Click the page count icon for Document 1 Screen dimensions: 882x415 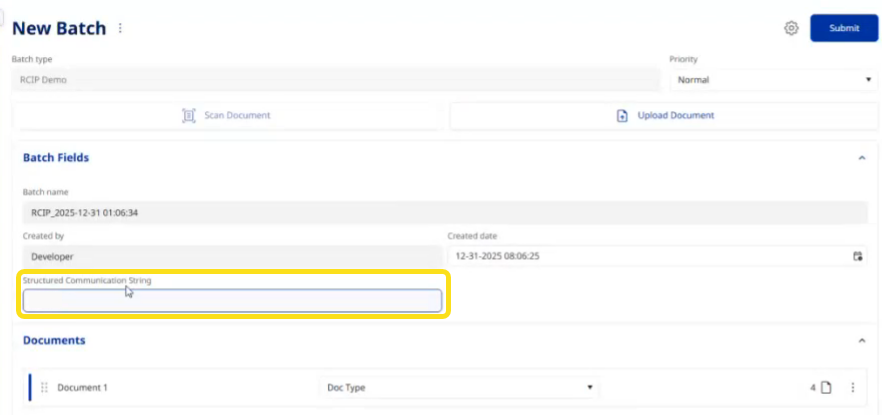click(x=826, y=388)
